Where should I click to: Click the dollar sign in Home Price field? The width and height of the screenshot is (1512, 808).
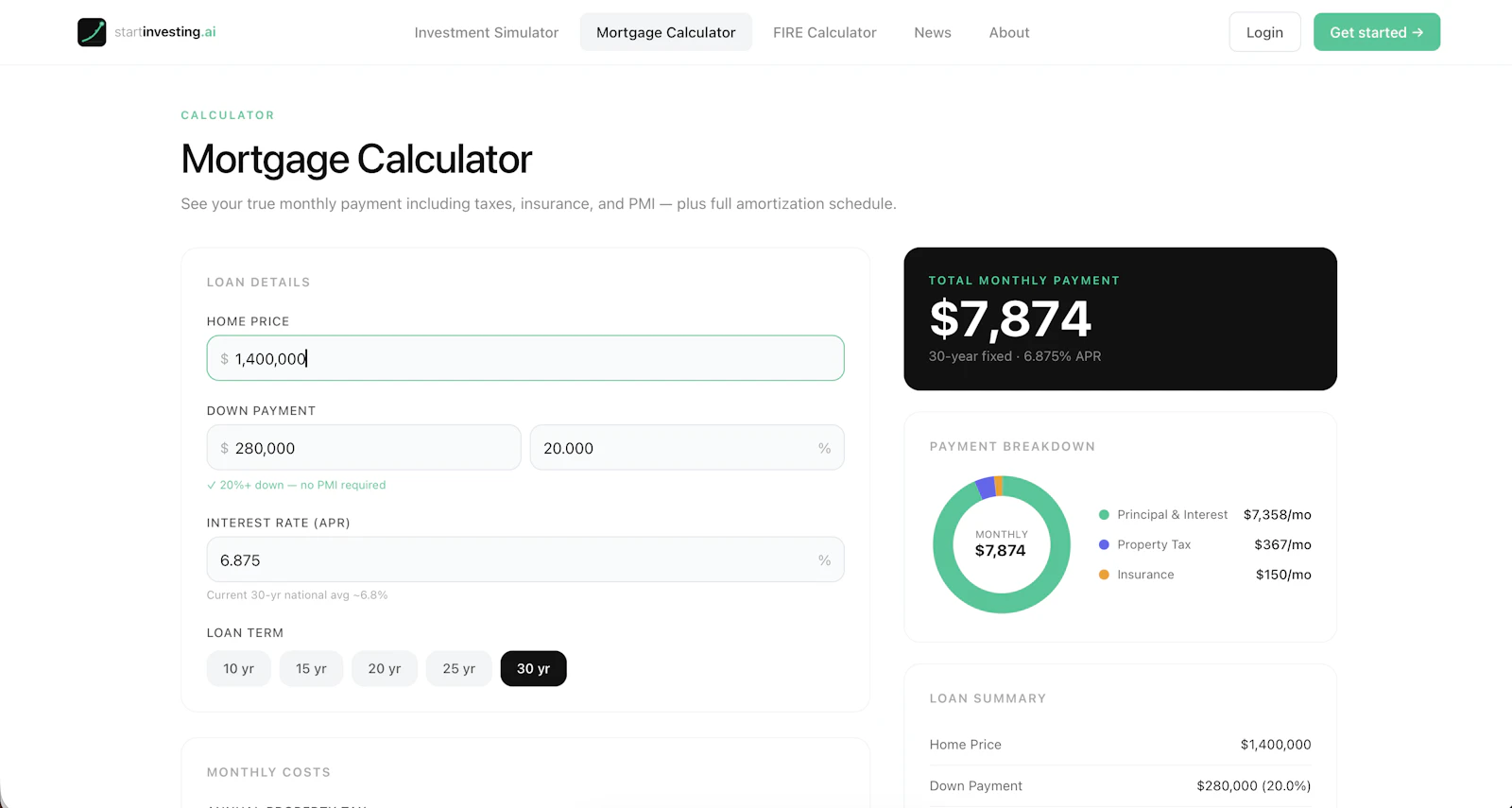pyautogui.click(x=224, y=359)
